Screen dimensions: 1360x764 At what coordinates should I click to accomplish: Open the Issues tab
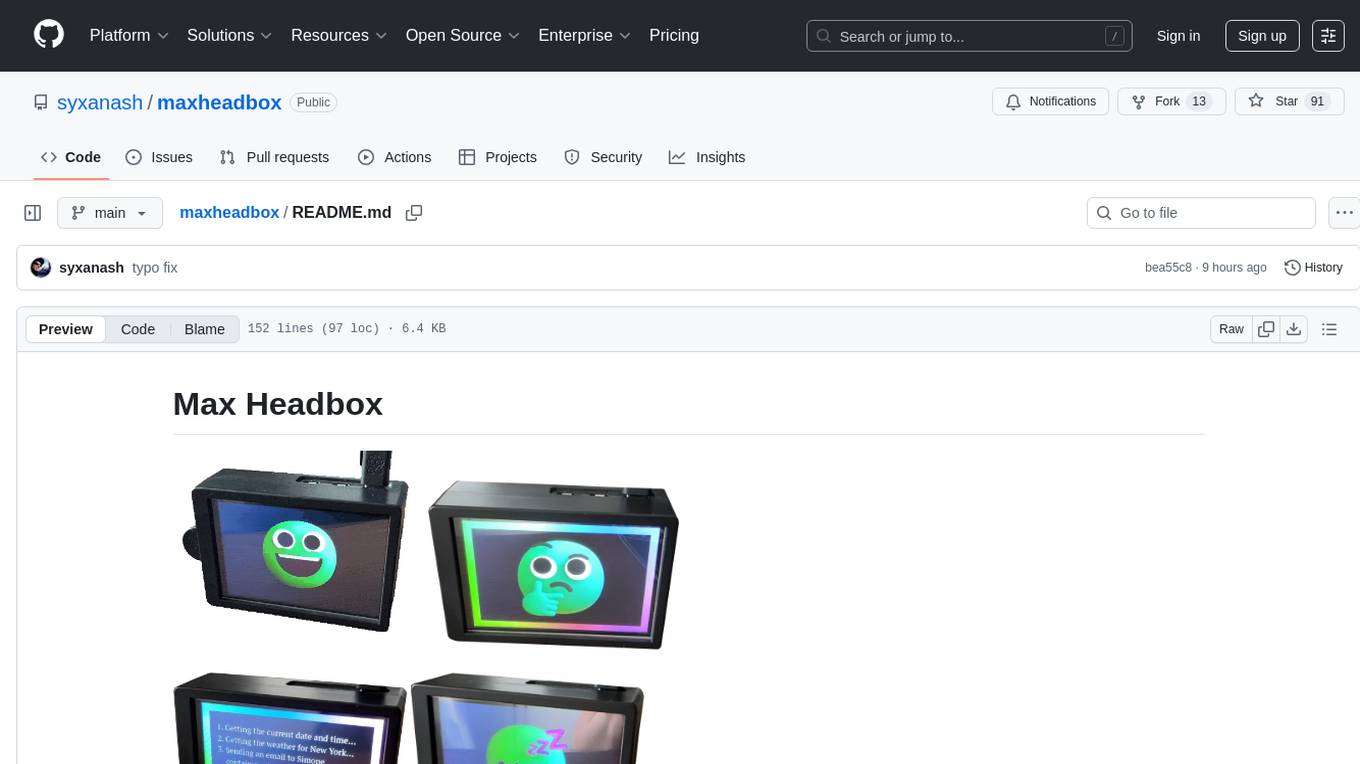159,157
